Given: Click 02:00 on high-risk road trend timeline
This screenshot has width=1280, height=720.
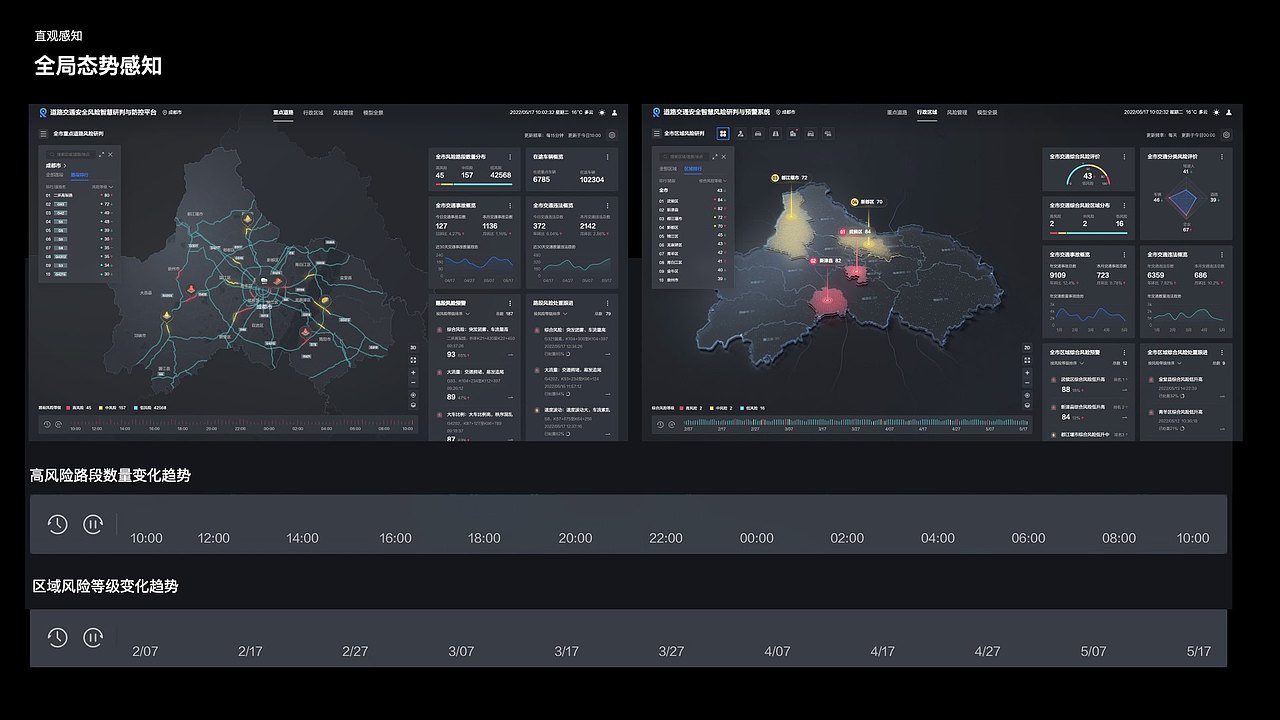Looking at the screenshot, I should 847,538.
